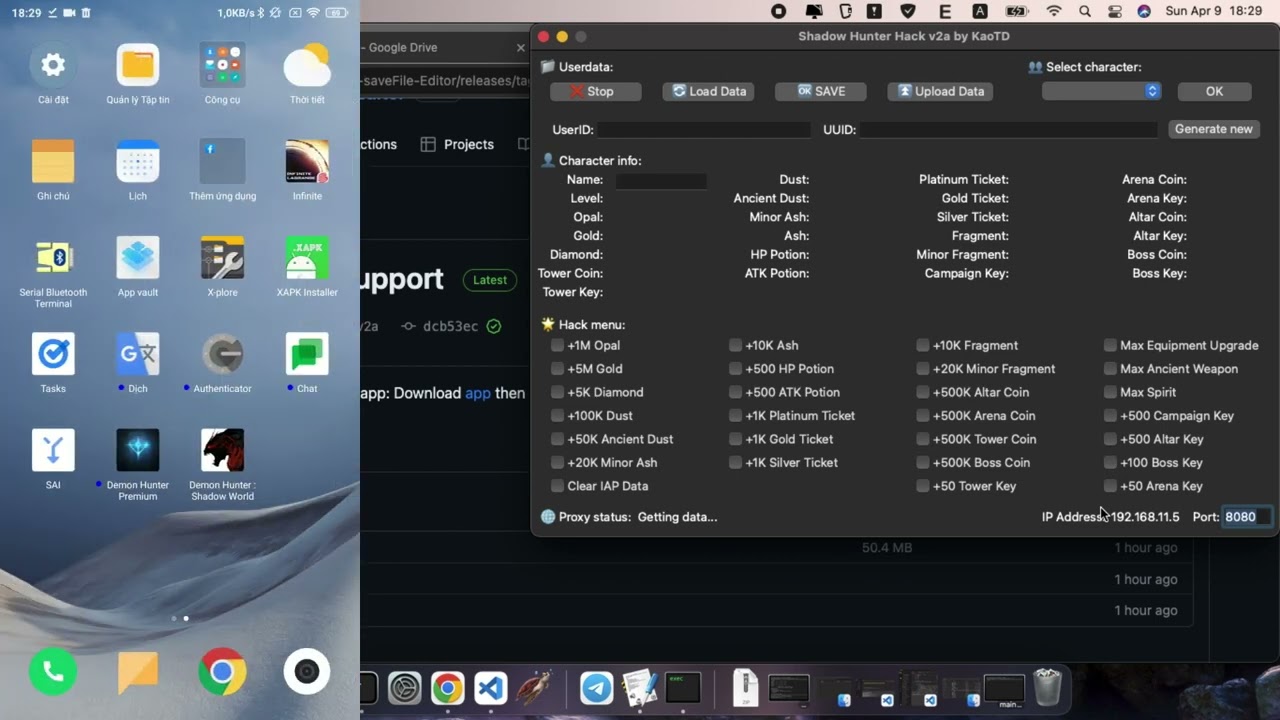Open Chrome in the phone dock
This screenshot has width=1280, height=720.
[222, 673]
